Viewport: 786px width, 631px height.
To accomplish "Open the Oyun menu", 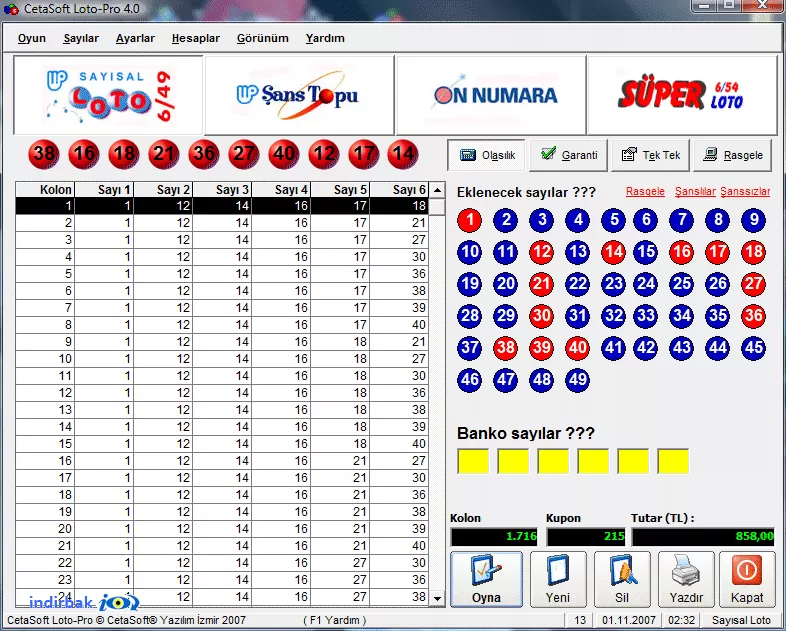I will [32, 39].
